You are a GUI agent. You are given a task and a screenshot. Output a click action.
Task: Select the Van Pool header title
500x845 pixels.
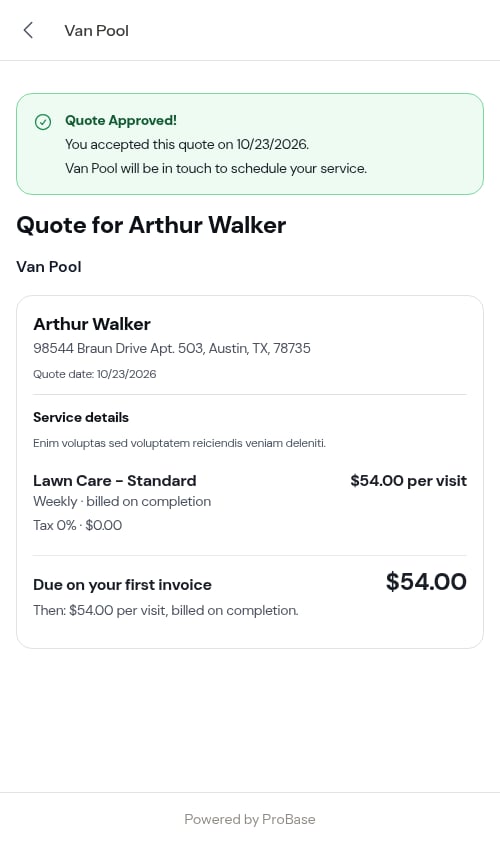pos(96,31)
